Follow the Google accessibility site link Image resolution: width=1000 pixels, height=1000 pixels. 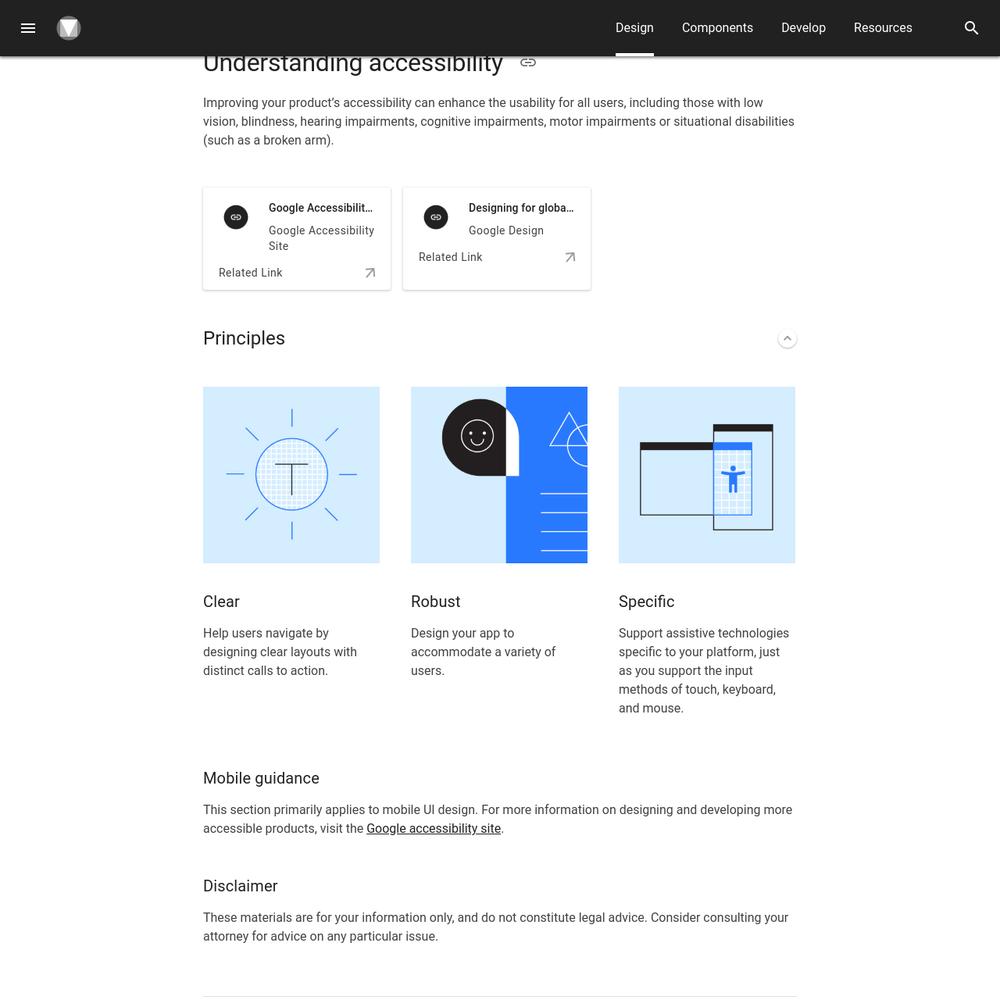[433, 828]
